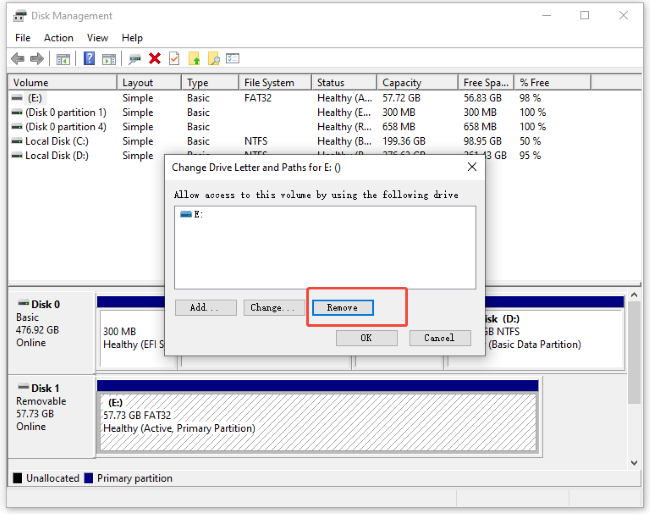The image size is (650, 514).
Task: Click the checklist settings toolbar icon
Action: point(233,58)
